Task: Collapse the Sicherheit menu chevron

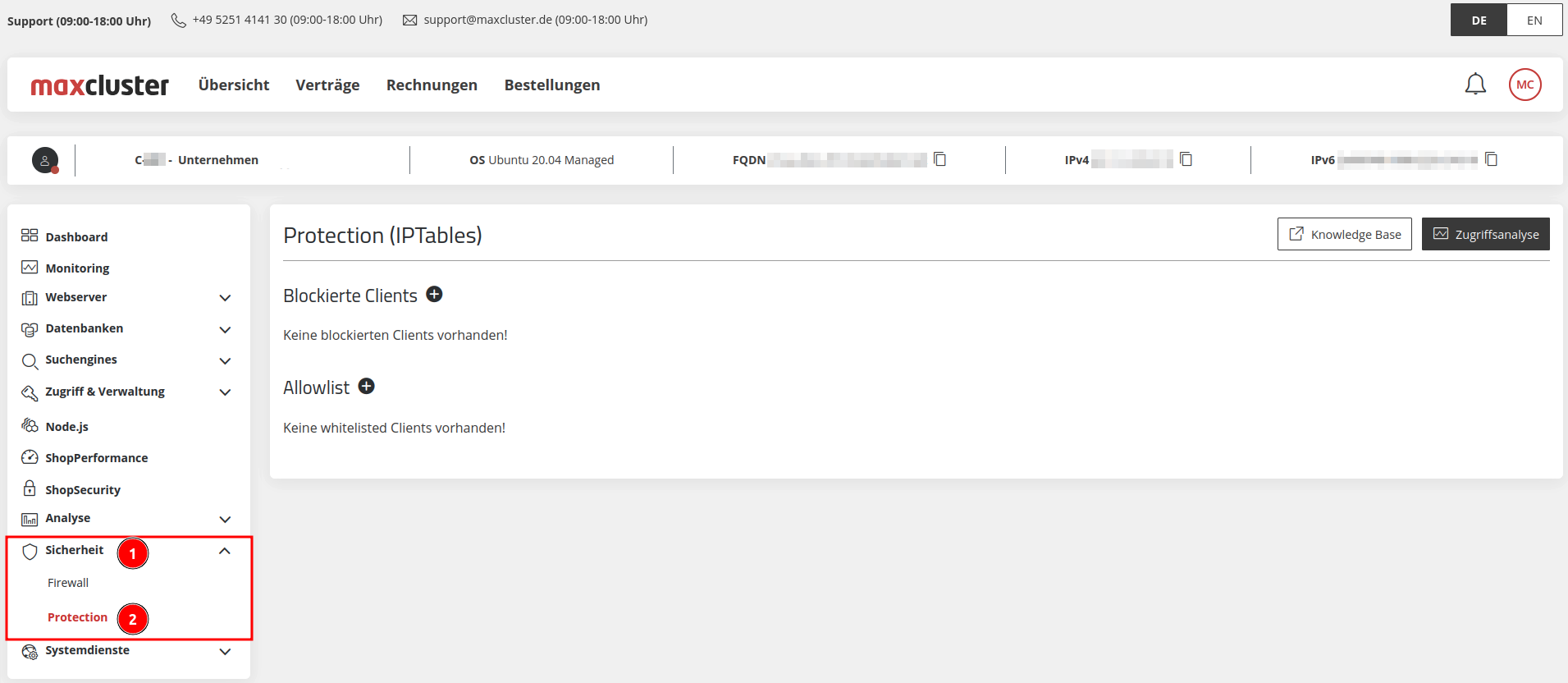Action: click(225, 551)
